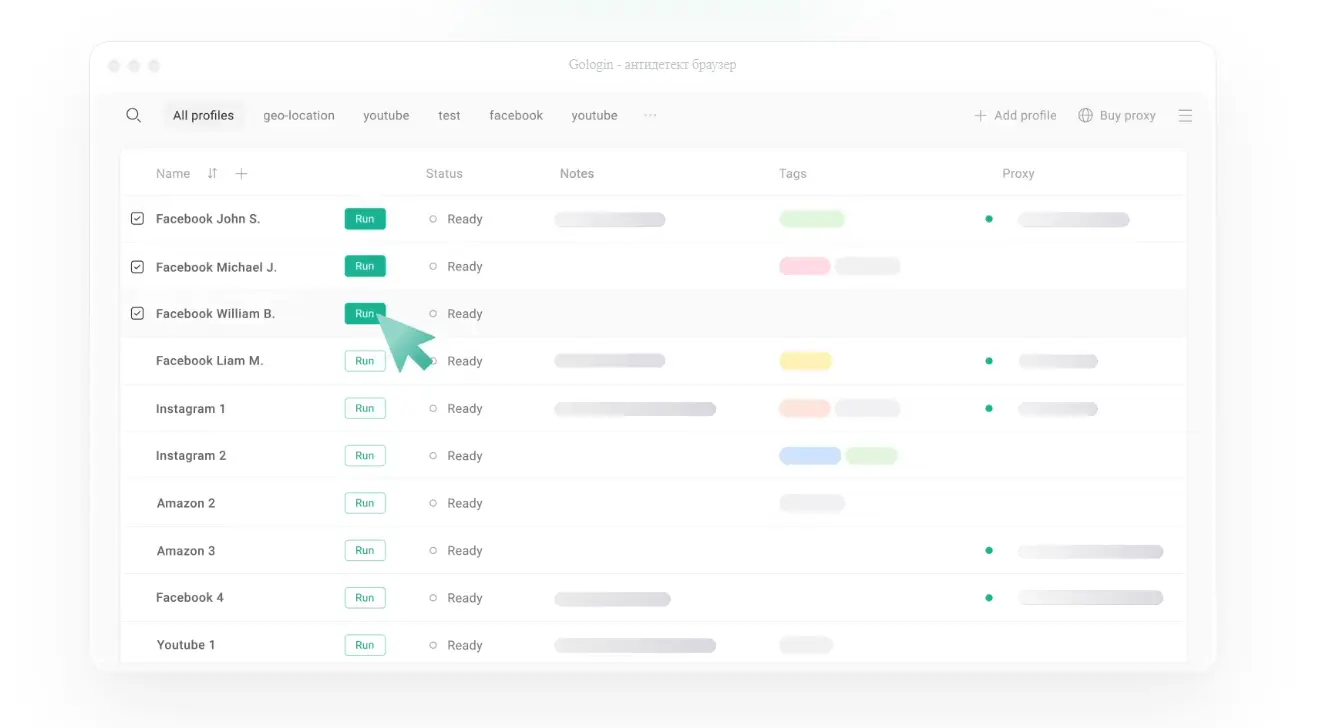Click the status circle icon for Instagram 1
The image size is (1340, 728).
point(433,408)
